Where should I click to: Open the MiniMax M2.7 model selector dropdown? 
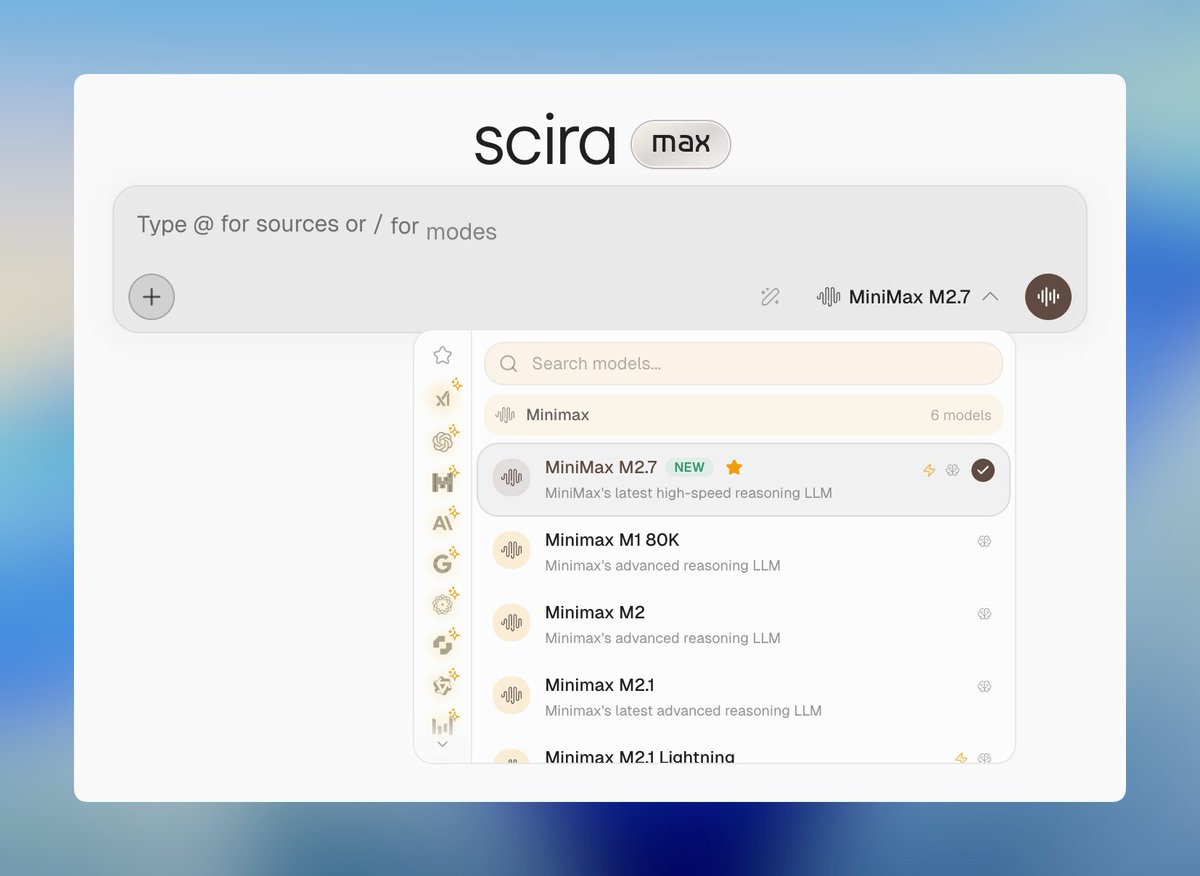pyautogui.click(x=908, y=296)
